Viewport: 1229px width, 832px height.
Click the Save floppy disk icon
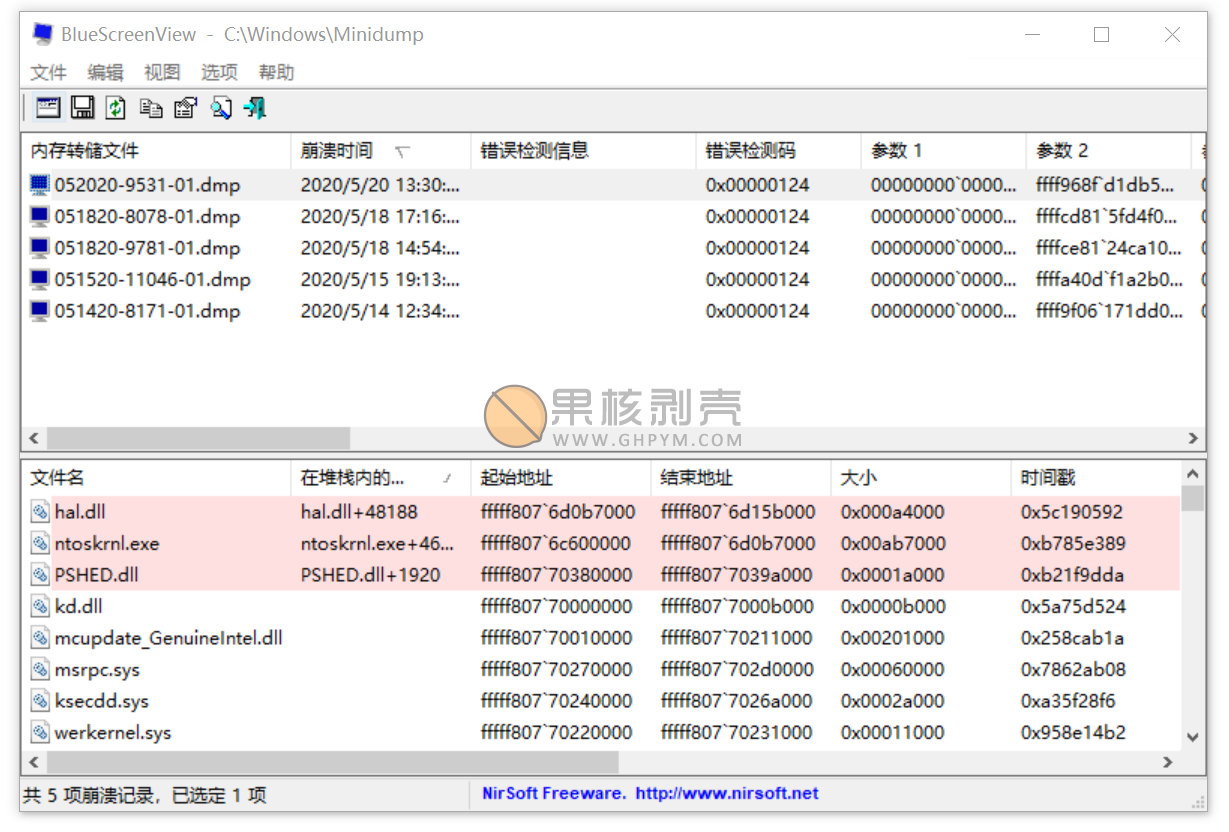[x=82, y=108]
